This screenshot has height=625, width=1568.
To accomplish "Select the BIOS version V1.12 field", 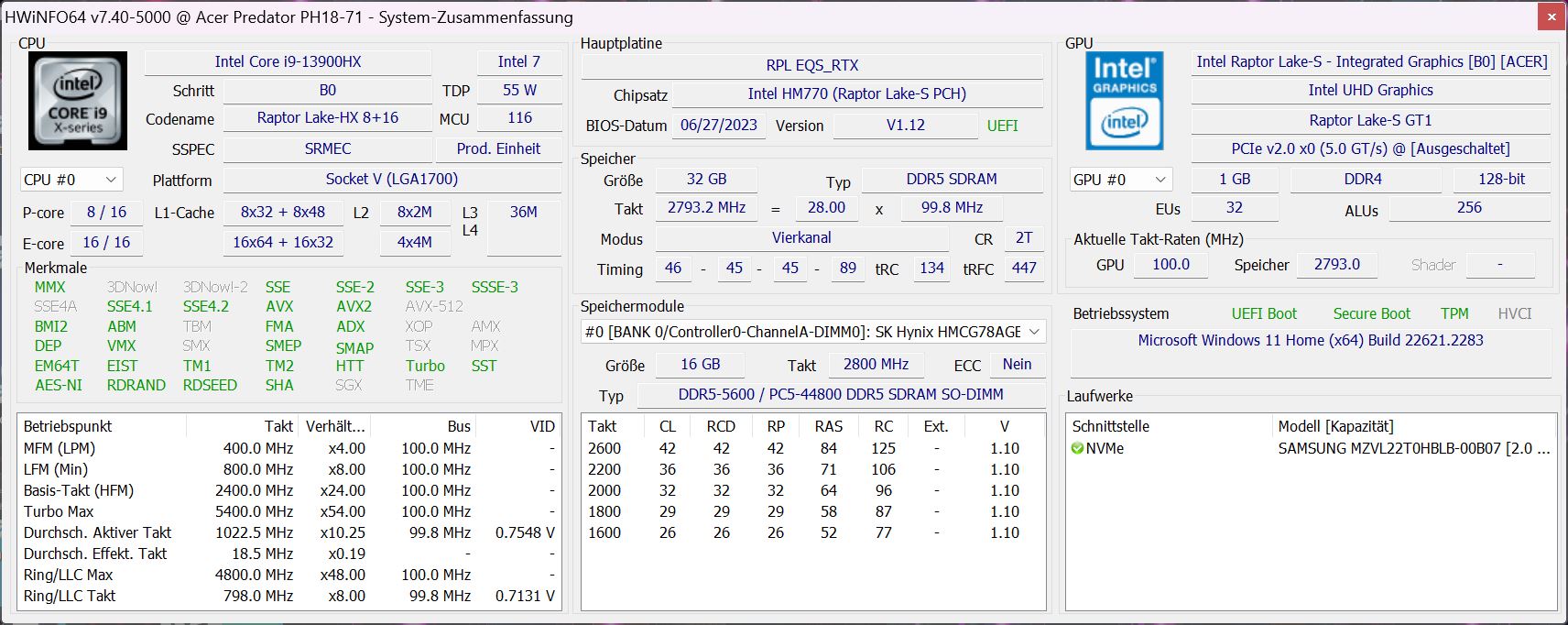I will (905, 126).
